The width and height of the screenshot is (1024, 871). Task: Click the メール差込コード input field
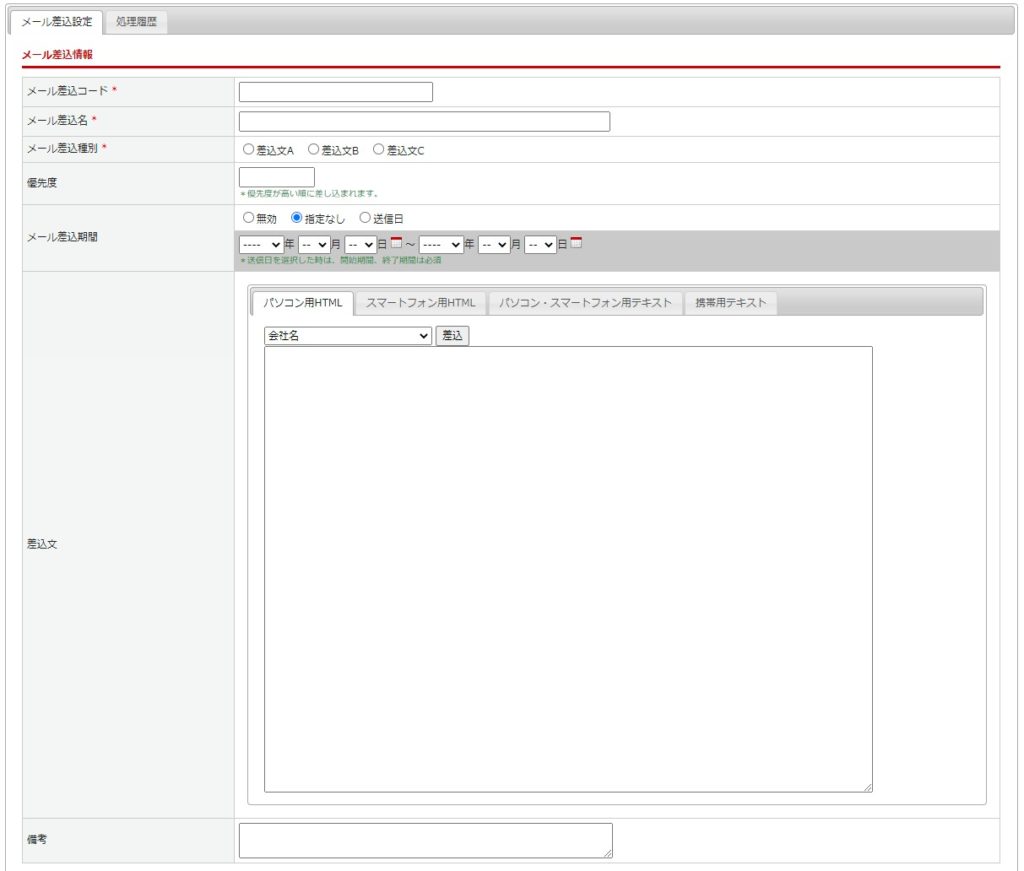pyautogui.click(x=335, y=92)
